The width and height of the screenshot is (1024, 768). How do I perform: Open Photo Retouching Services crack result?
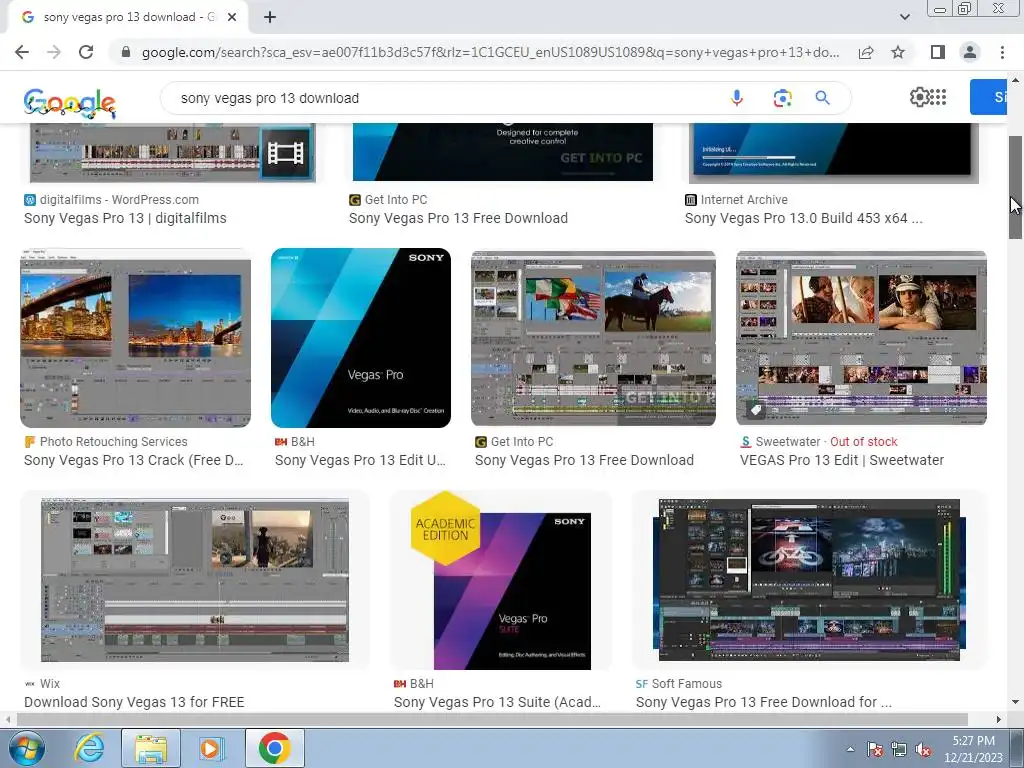[x=134, y=460]
